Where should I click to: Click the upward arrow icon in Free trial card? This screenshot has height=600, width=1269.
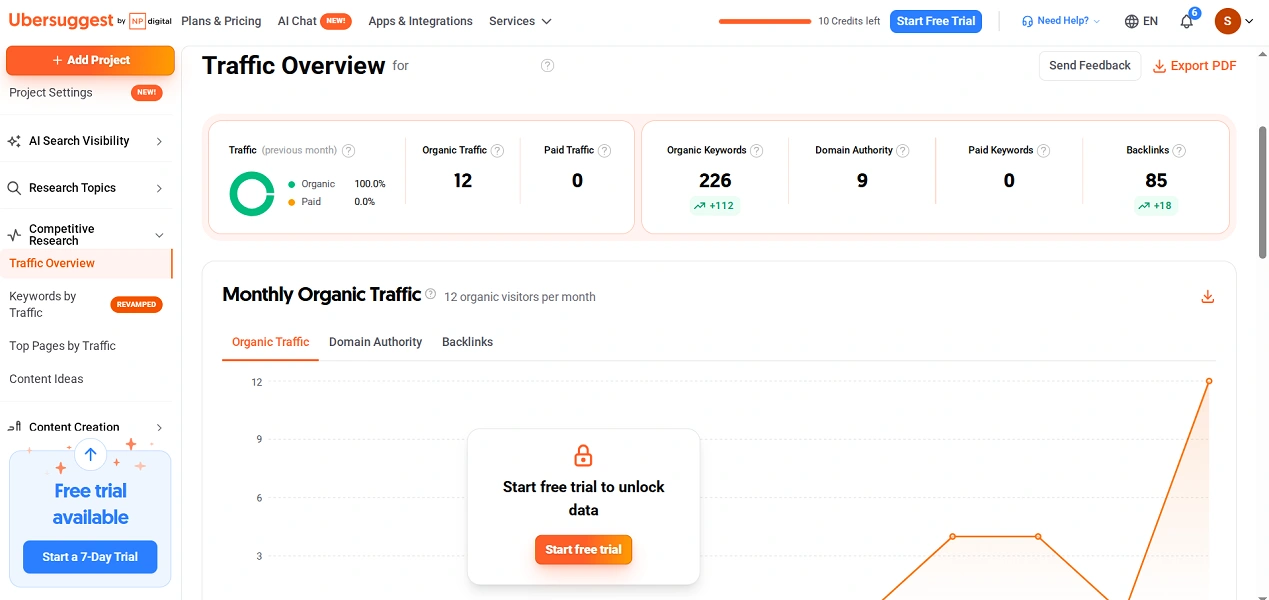point(90,455)
